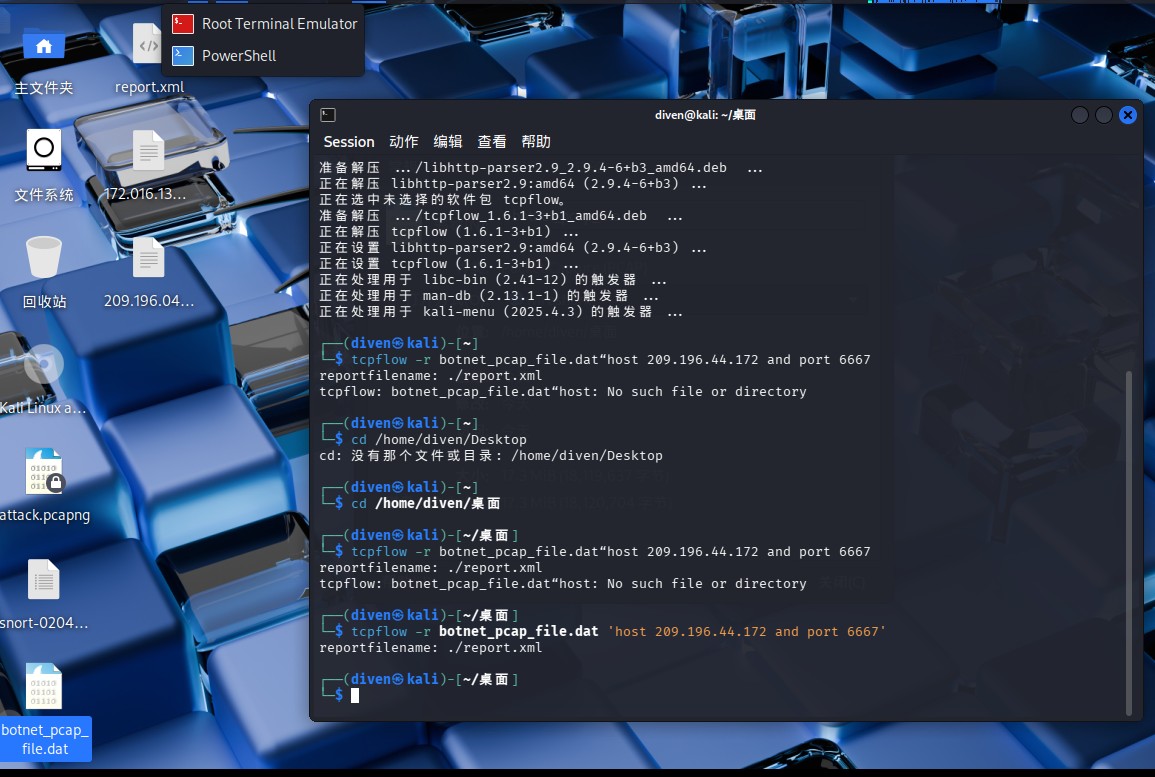Click the '正在设置 tcpflow (1.6.1-3+b1)' line
The height and width of the screenshot is (777, 1155).
point(449,264)
